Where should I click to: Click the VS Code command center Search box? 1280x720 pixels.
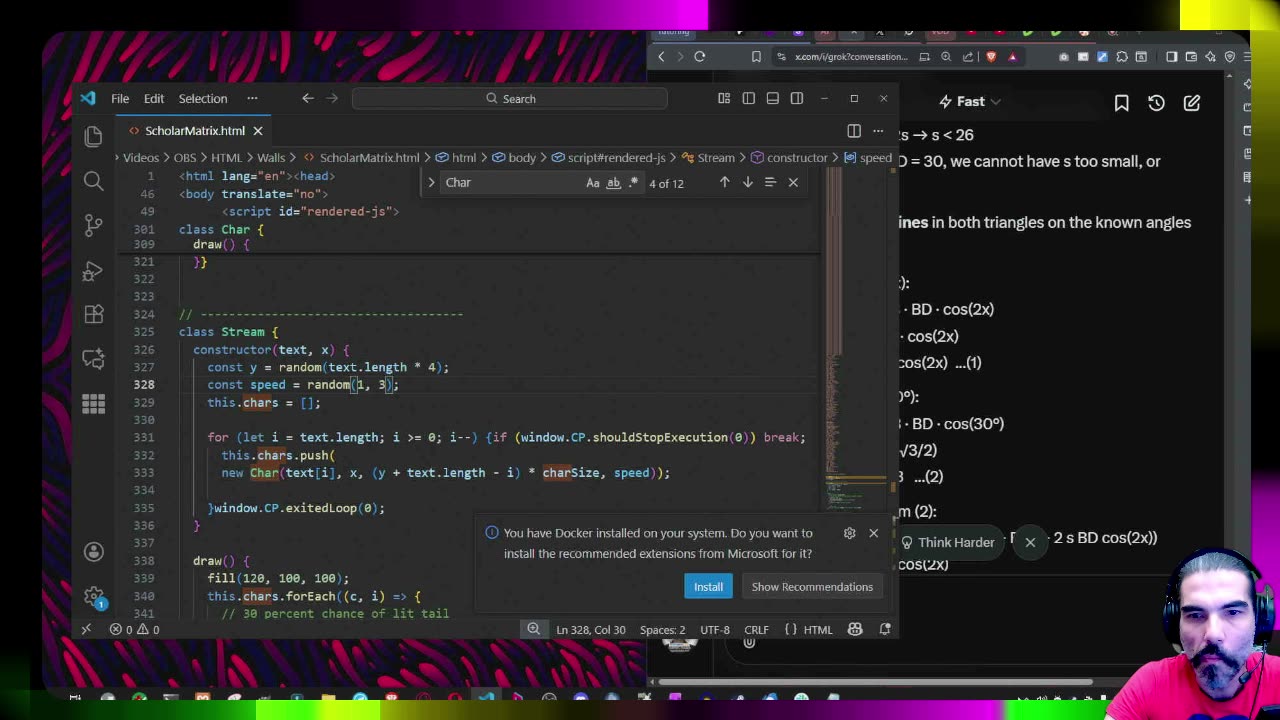510,98
